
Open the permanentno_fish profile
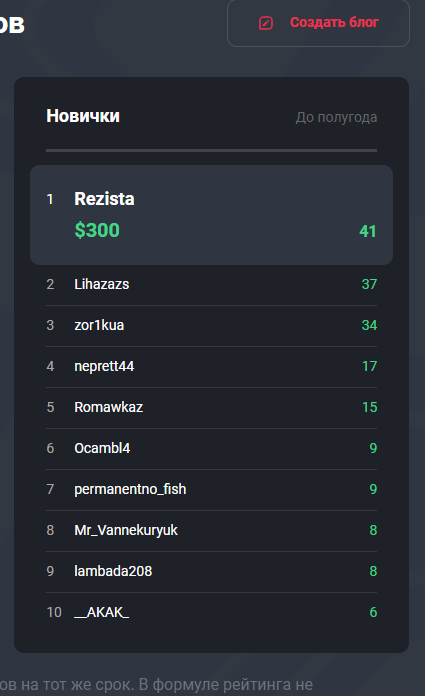[130, 489]
